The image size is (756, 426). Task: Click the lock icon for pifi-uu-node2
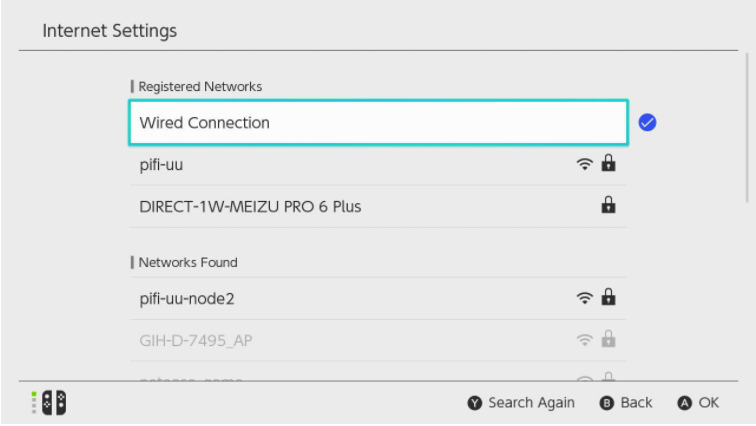tap(608, 297)
